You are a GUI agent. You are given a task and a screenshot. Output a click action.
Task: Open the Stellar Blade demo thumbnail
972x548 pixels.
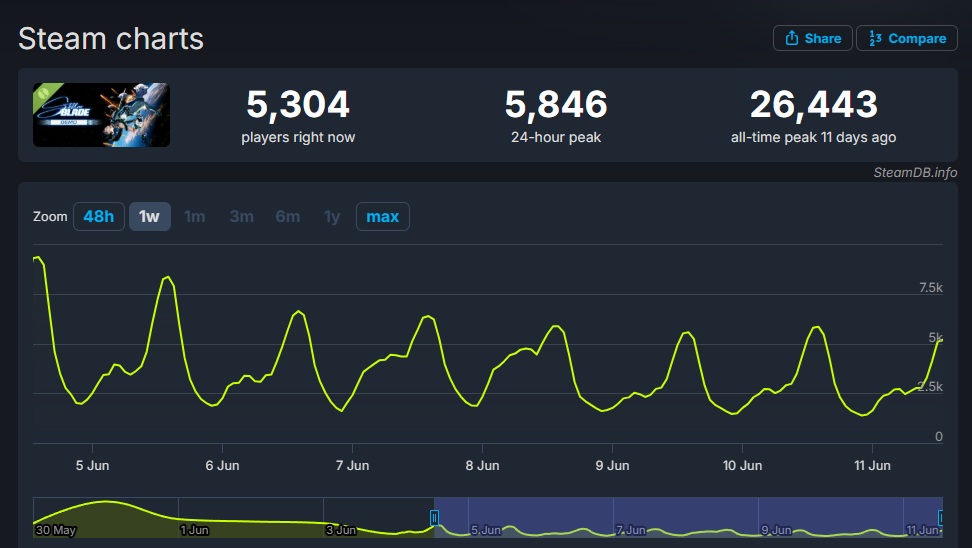(x=101, y=115)
